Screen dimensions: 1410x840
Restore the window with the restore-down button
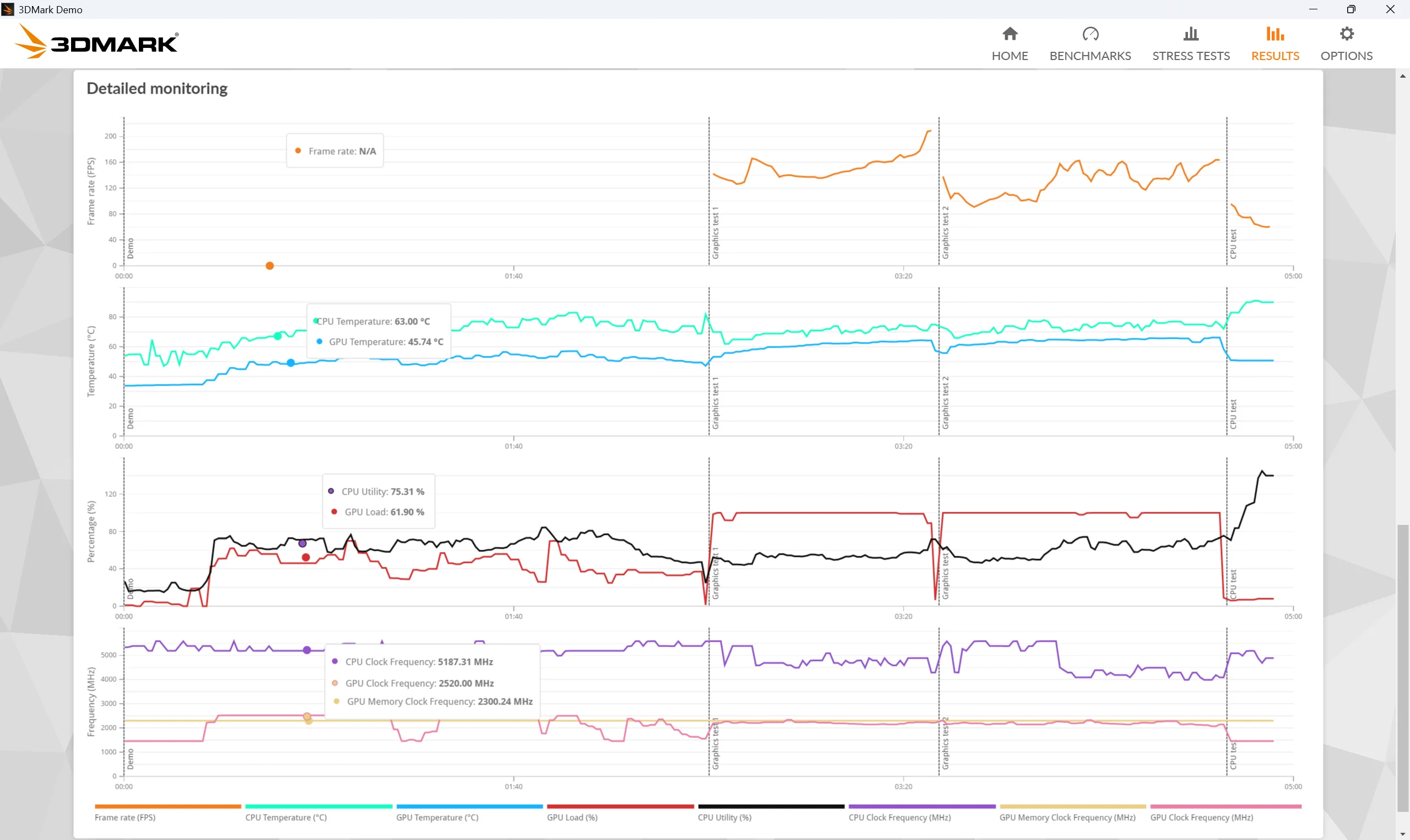(1350, 9)
